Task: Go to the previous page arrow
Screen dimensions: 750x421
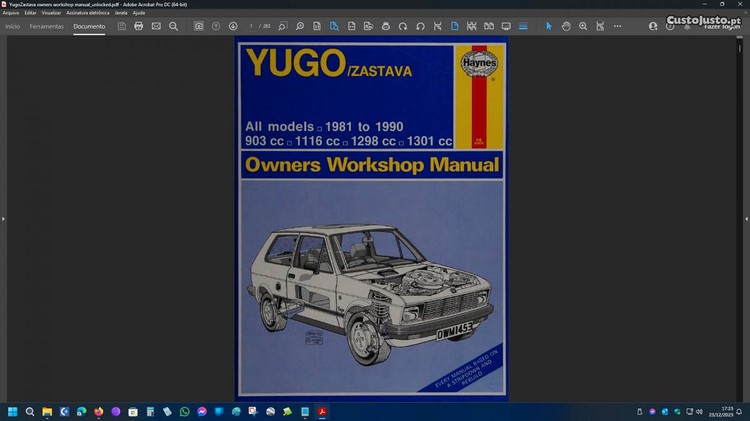Action: pyautogui.click(x=216, y=26)
